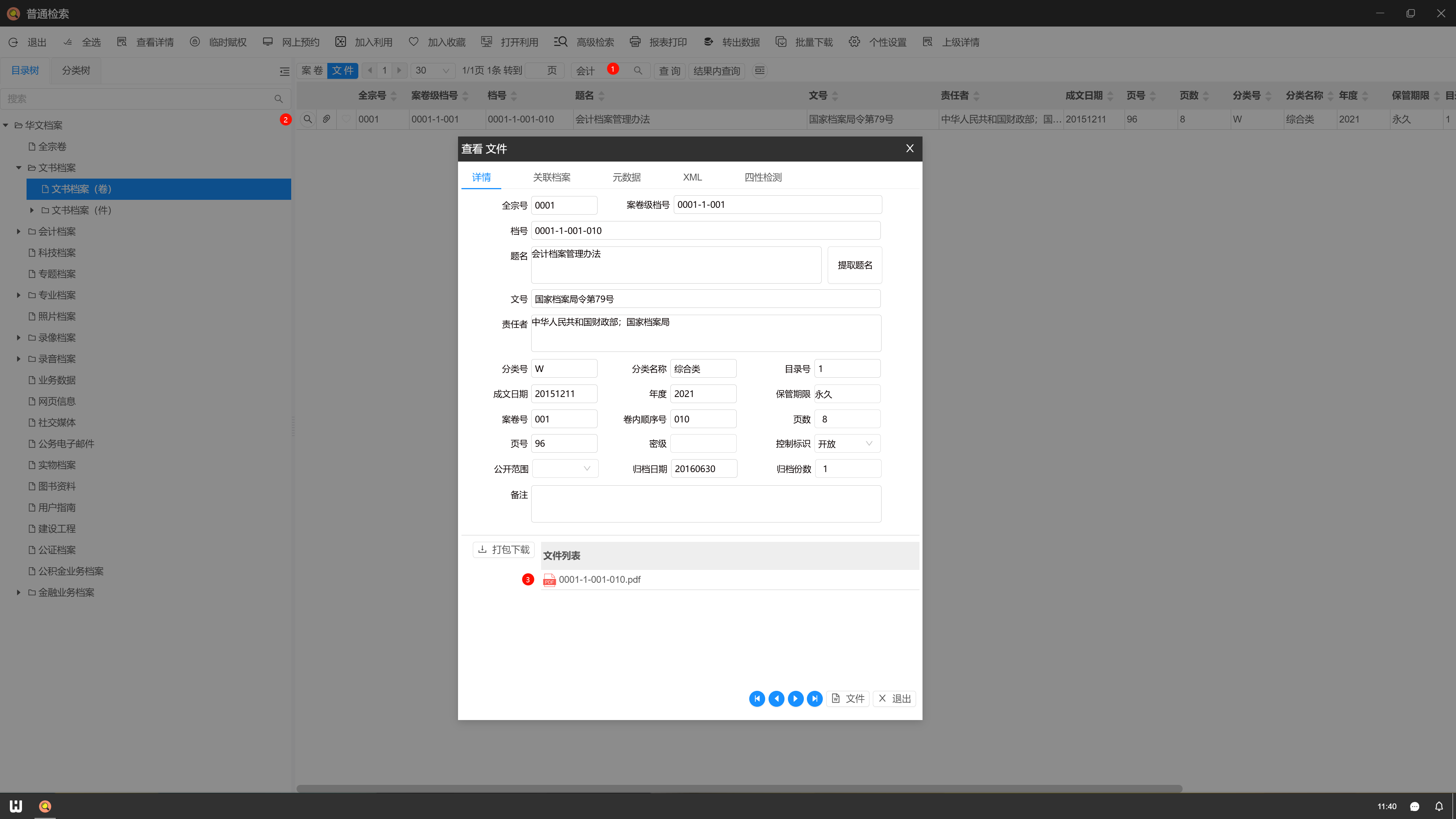Open 高级检索 advanced search in the toolbar
This screenshot has height=819, width=1456.
coord(584,42)
